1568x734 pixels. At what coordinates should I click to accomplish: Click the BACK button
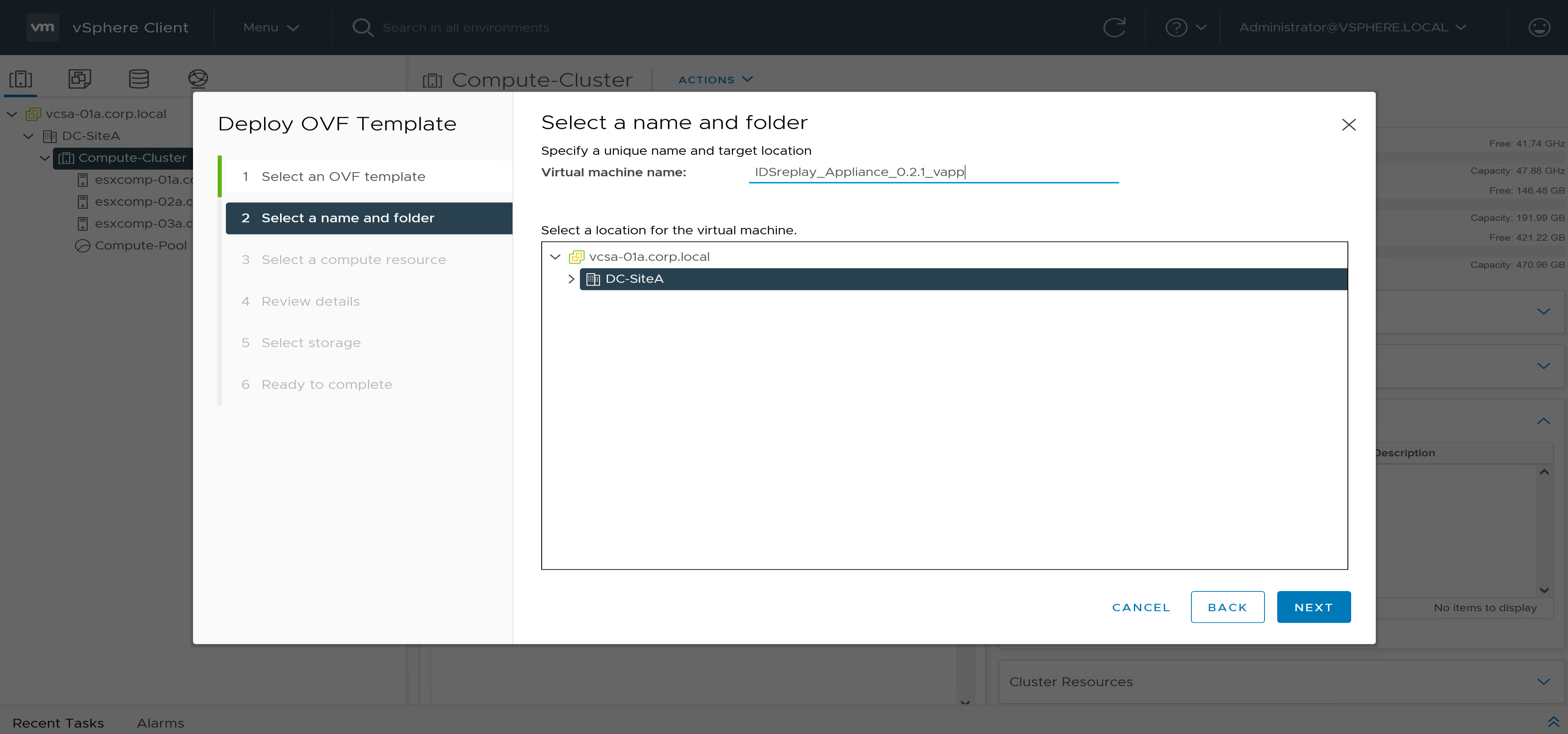point(1227,607)
